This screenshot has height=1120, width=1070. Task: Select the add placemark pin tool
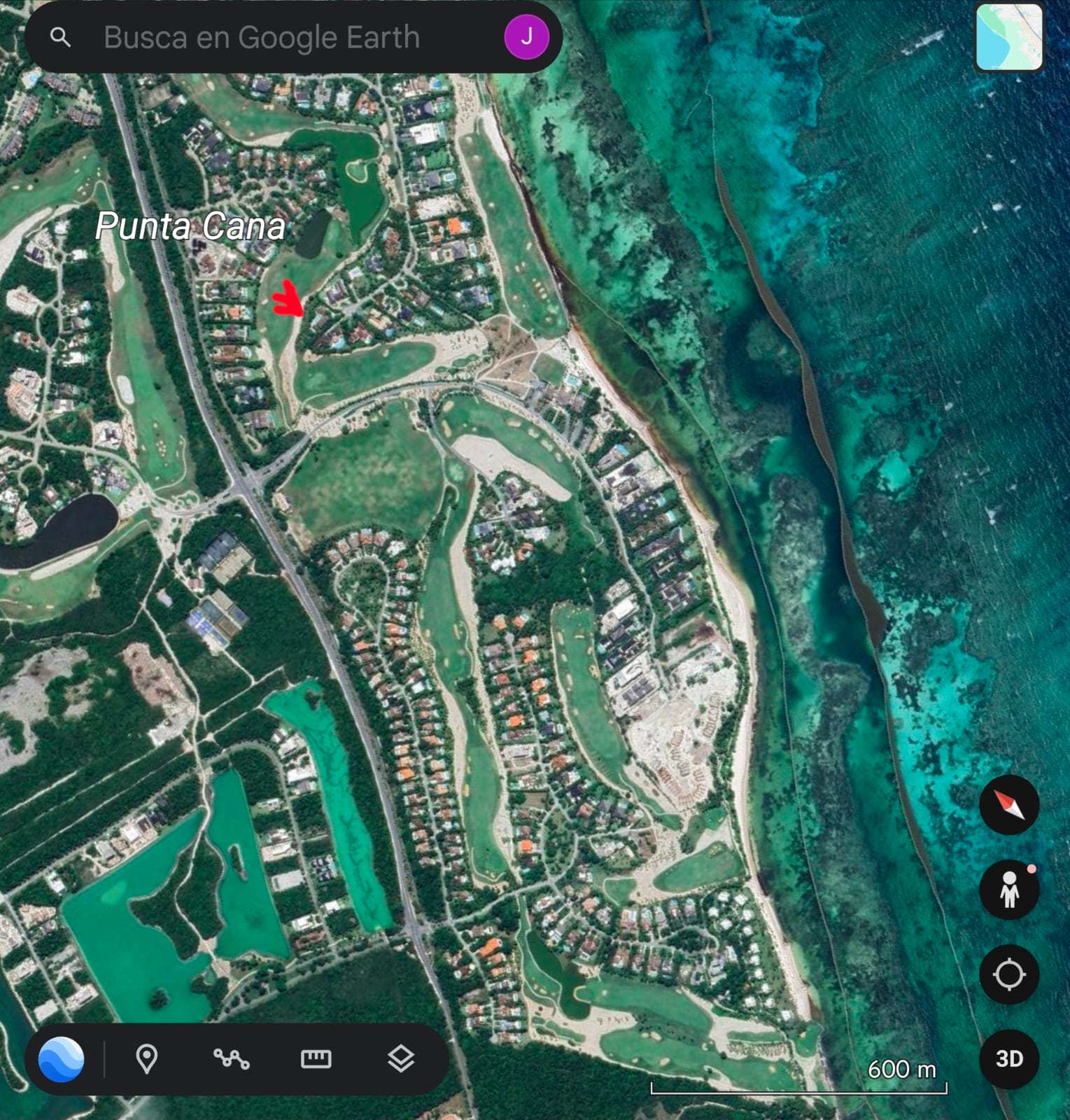click(146, 1058)
